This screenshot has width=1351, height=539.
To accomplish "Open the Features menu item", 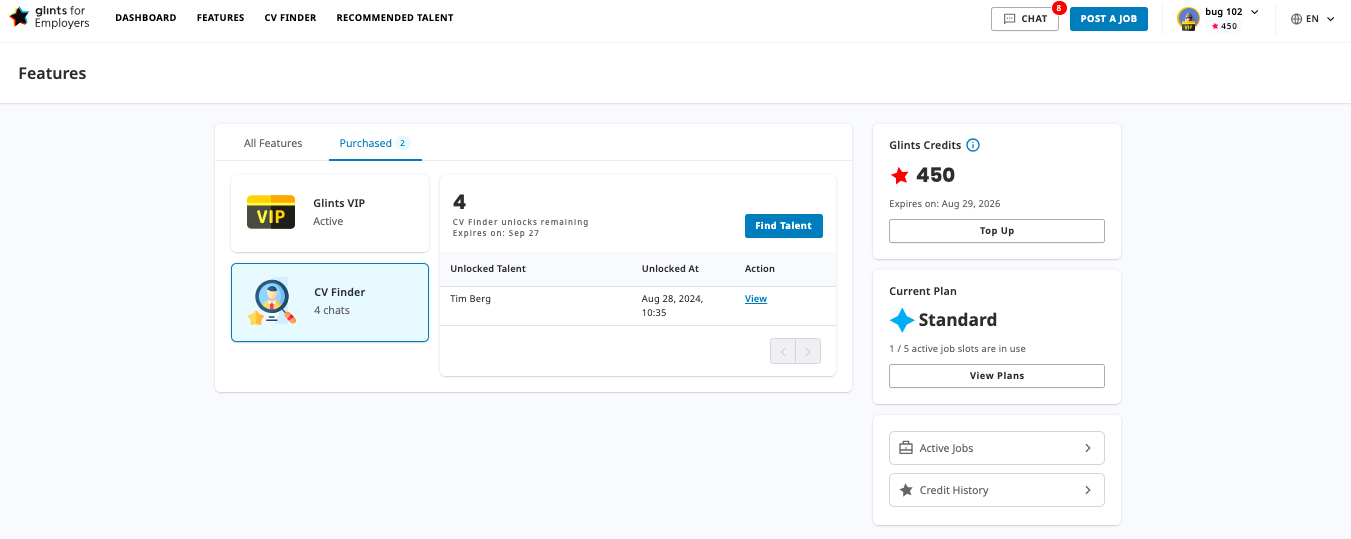I will click(x=221, y=18).
